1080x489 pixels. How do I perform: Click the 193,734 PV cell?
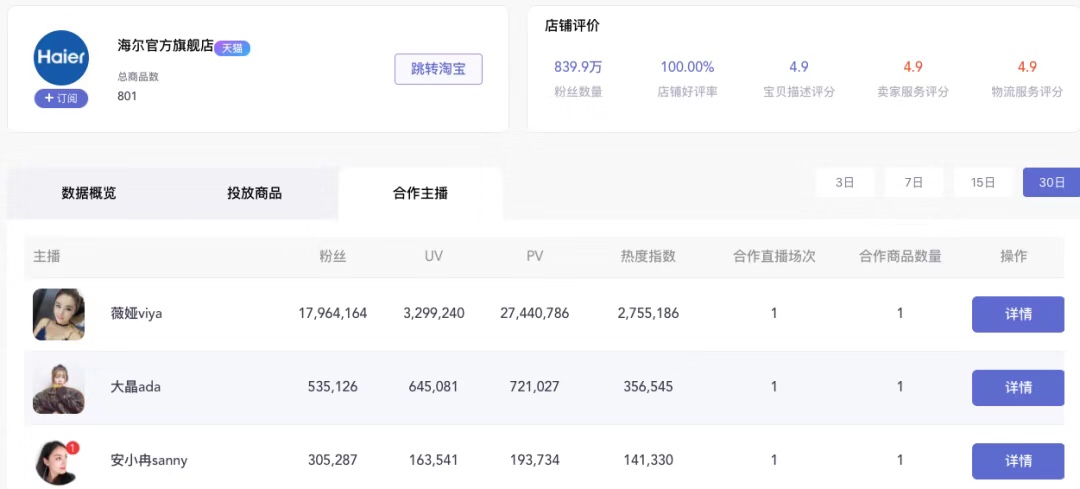pyautogui.click(x=535, y=460)
